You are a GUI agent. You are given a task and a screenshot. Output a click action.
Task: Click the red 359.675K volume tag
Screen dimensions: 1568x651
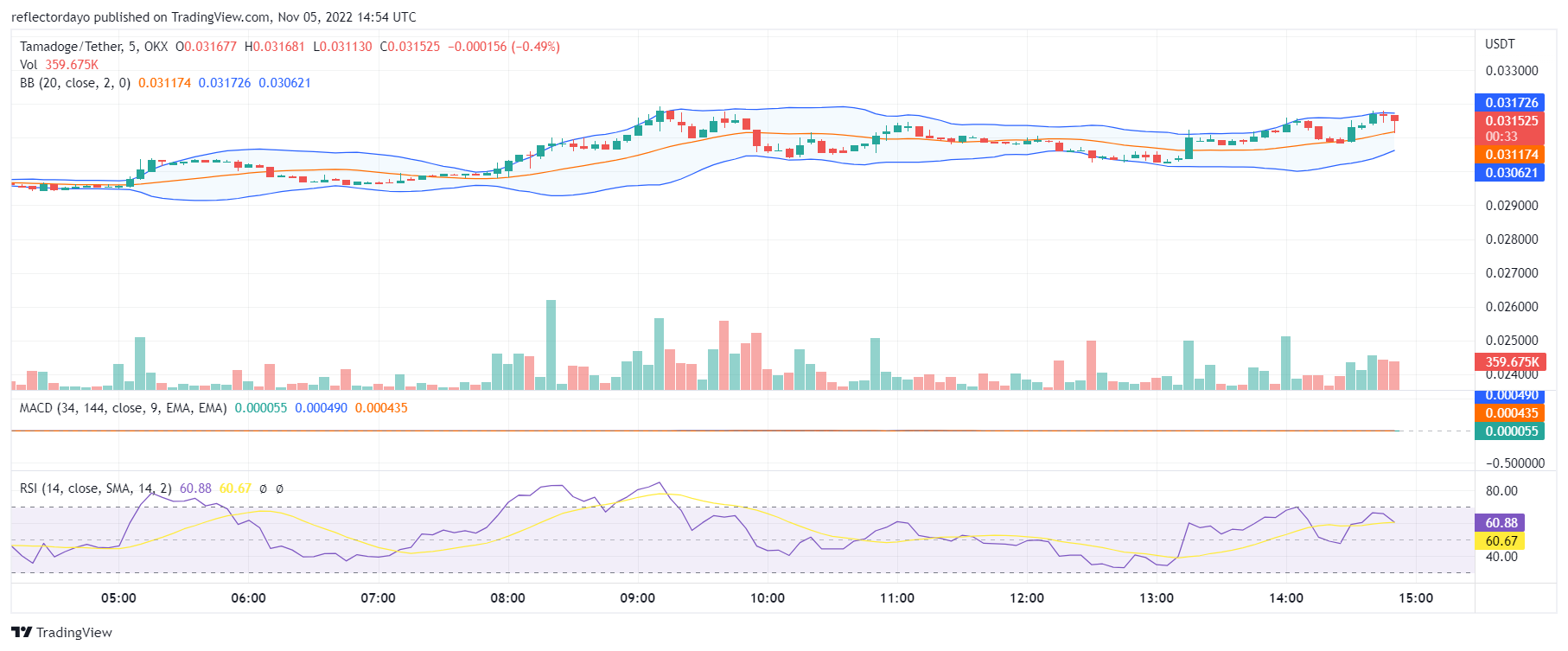coord(1510,362)
